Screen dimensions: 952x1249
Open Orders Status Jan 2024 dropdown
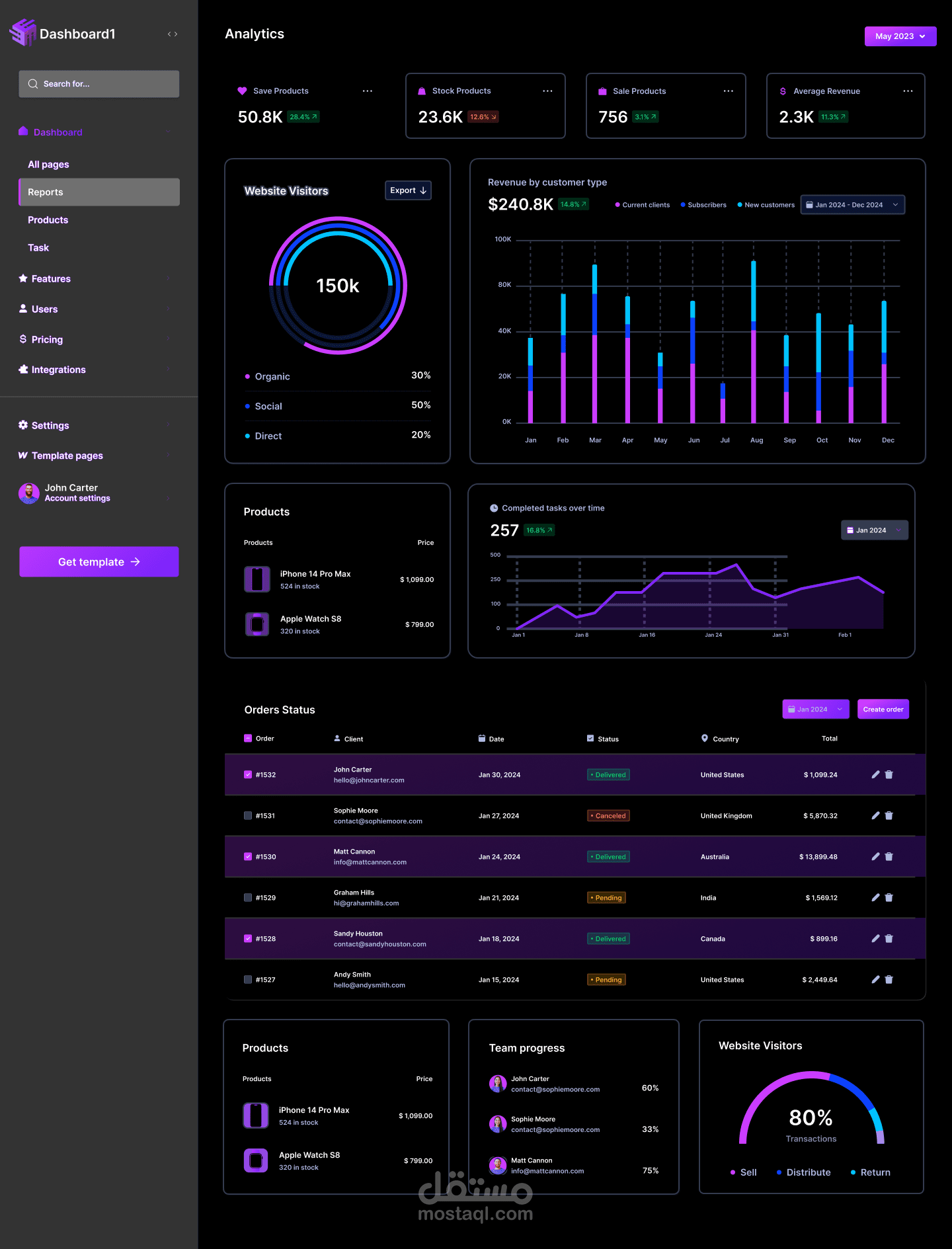pyautogui.click(x=816, y=709)
